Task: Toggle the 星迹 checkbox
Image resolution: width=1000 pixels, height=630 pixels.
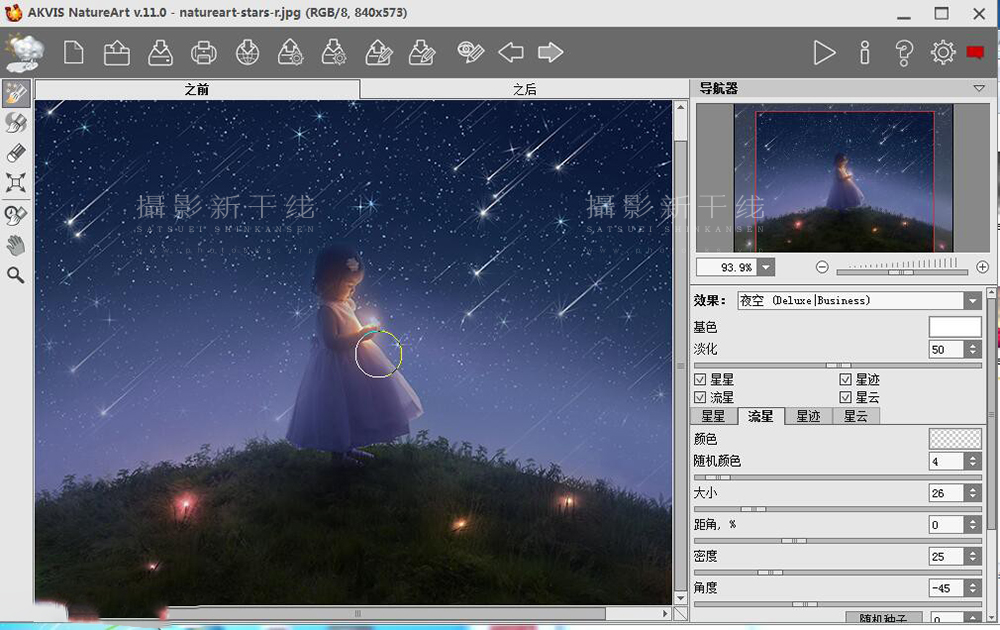Action: pos(846,379)
